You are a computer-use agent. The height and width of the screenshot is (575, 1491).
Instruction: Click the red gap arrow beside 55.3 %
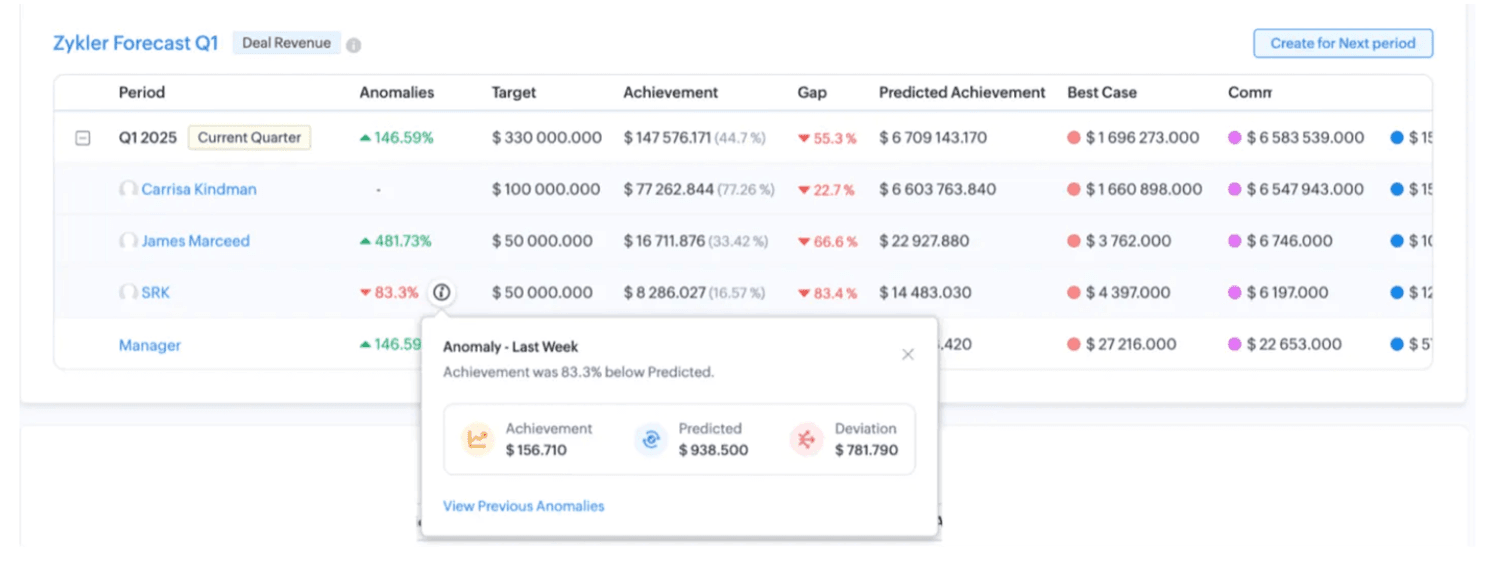pyautogui.click(x=803, y=139)
